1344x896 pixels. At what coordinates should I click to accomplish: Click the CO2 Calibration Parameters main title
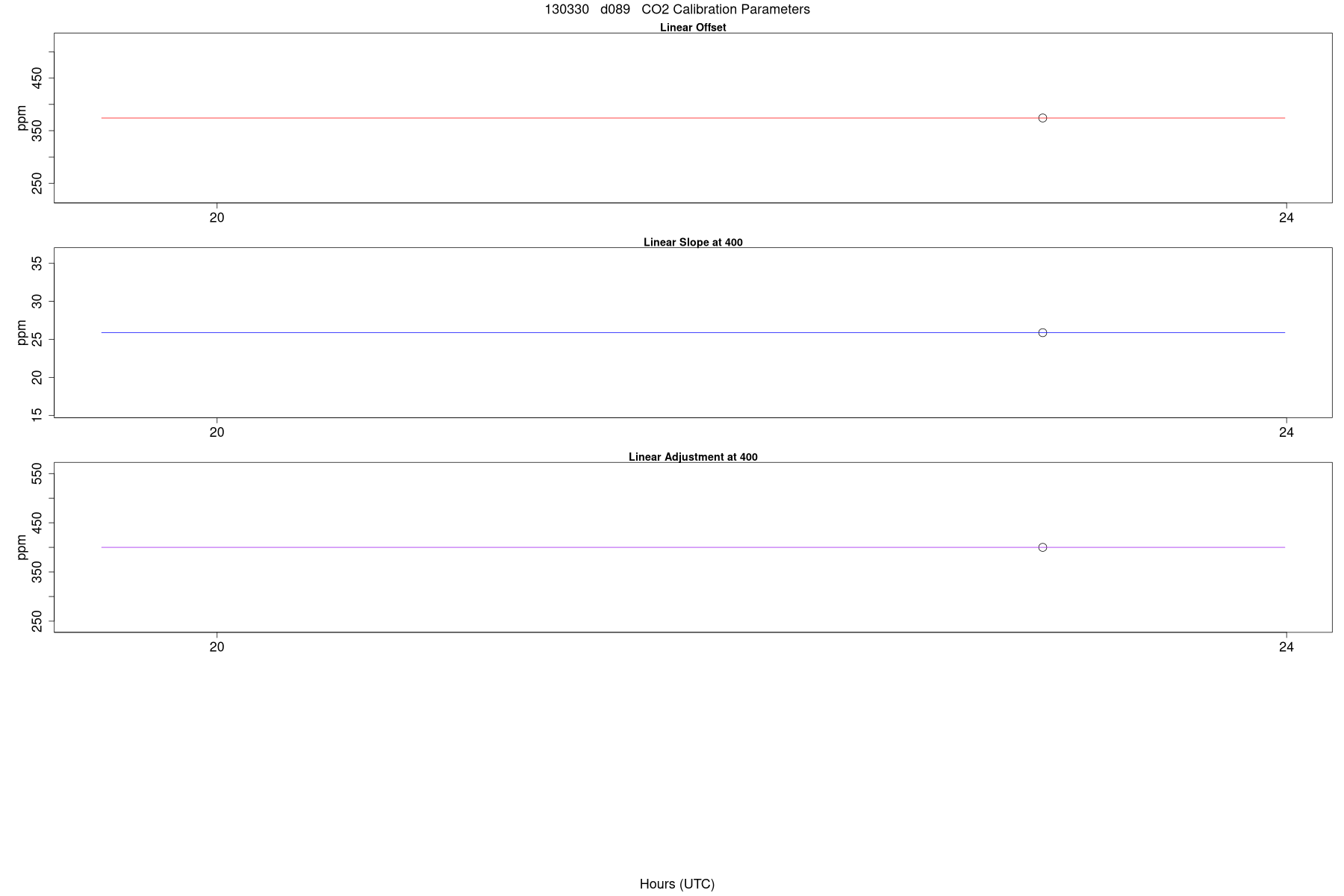pos(677,10)
